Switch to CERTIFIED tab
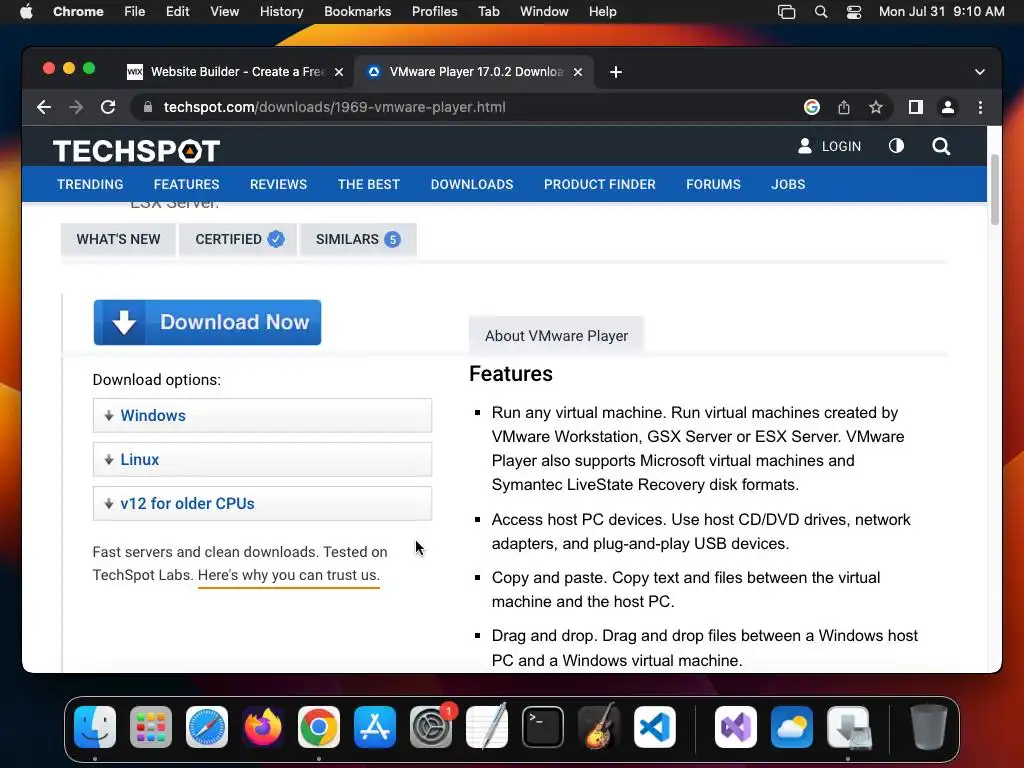Screen dimensions: 1024x768 click(x=238, y=239)
